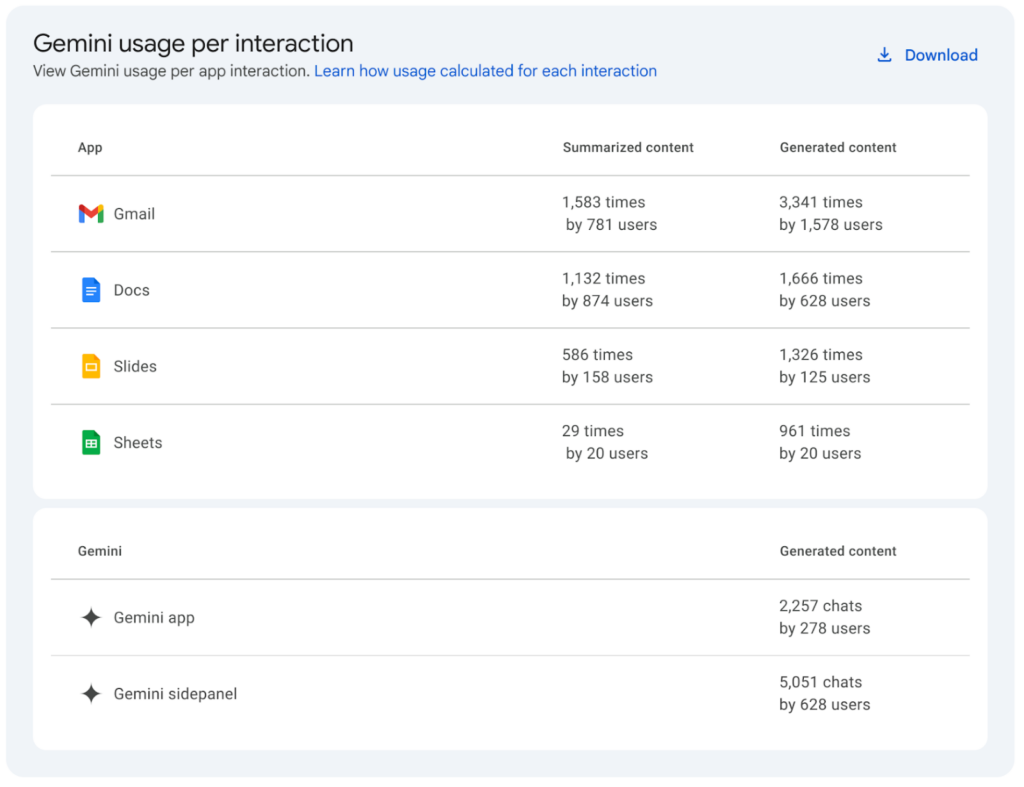The image size is (1024, 787).
Task: Click the Gmail icon in the App column
Action: (x=92, y=213)
